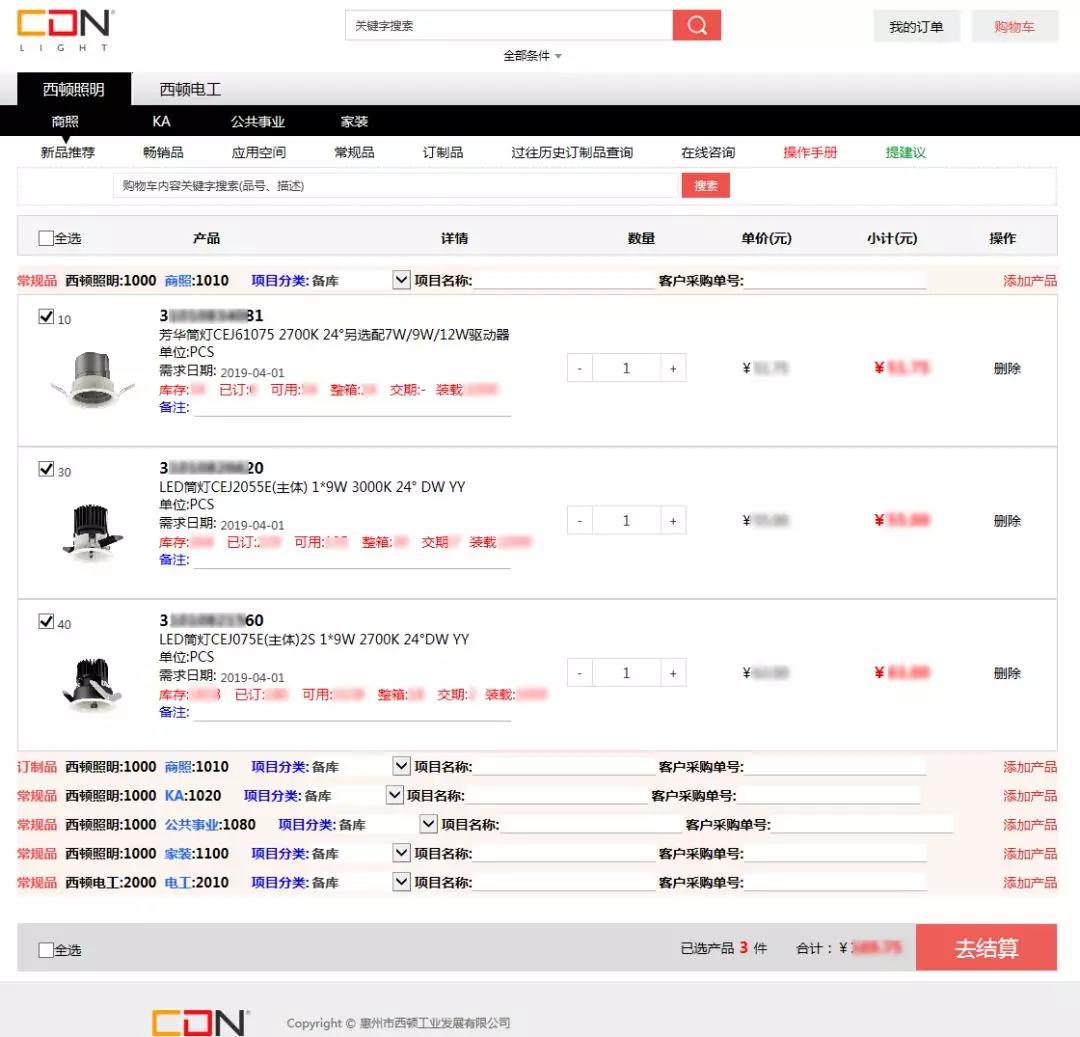Increase quantity for LED筒灯CEJ2055E item
Viewport: 1080px width, 1037px height.
tap(673, 521)
